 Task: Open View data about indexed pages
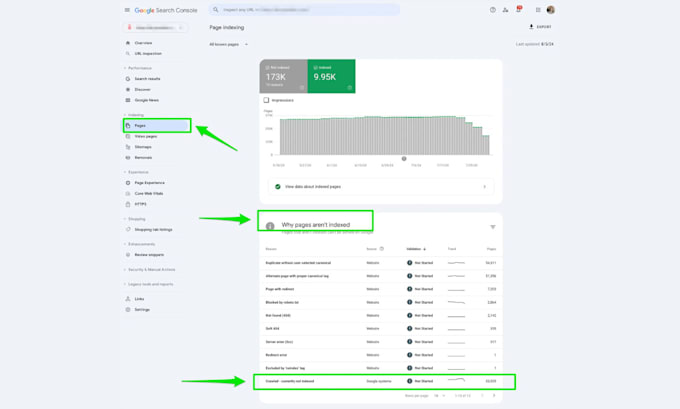(x=381, y=187)
